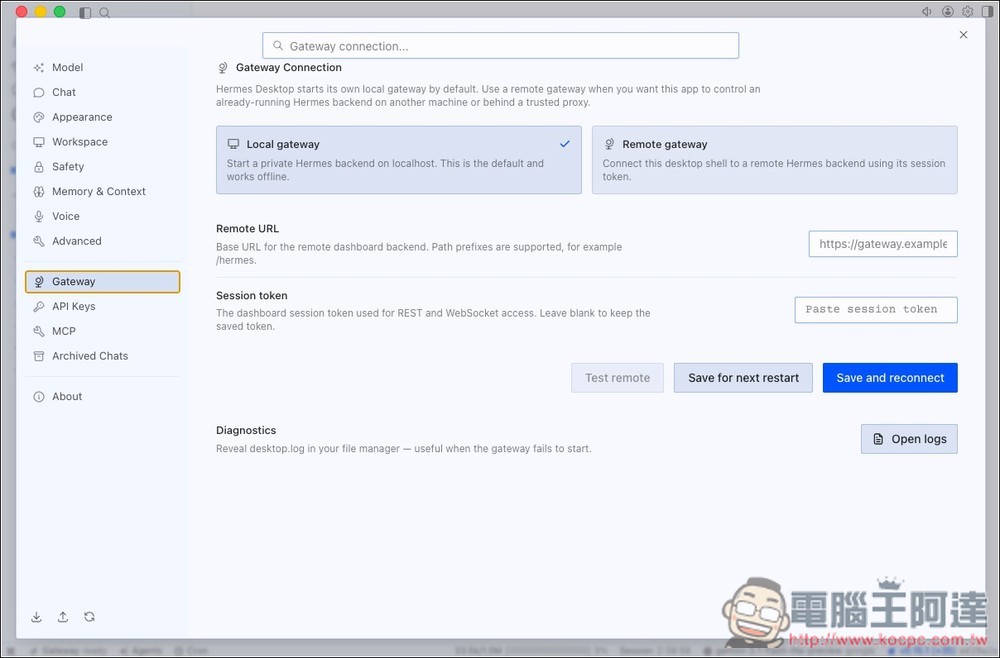Open Archived Chats
The height and width of the screenshot is (658, 1000).
(x=102, y=356)
